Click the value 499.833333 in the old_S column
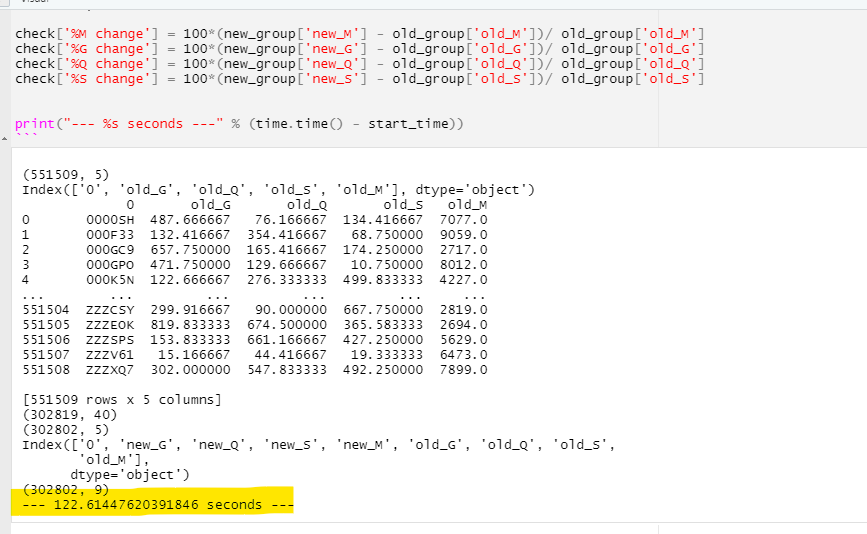 [x=383, y=279]
